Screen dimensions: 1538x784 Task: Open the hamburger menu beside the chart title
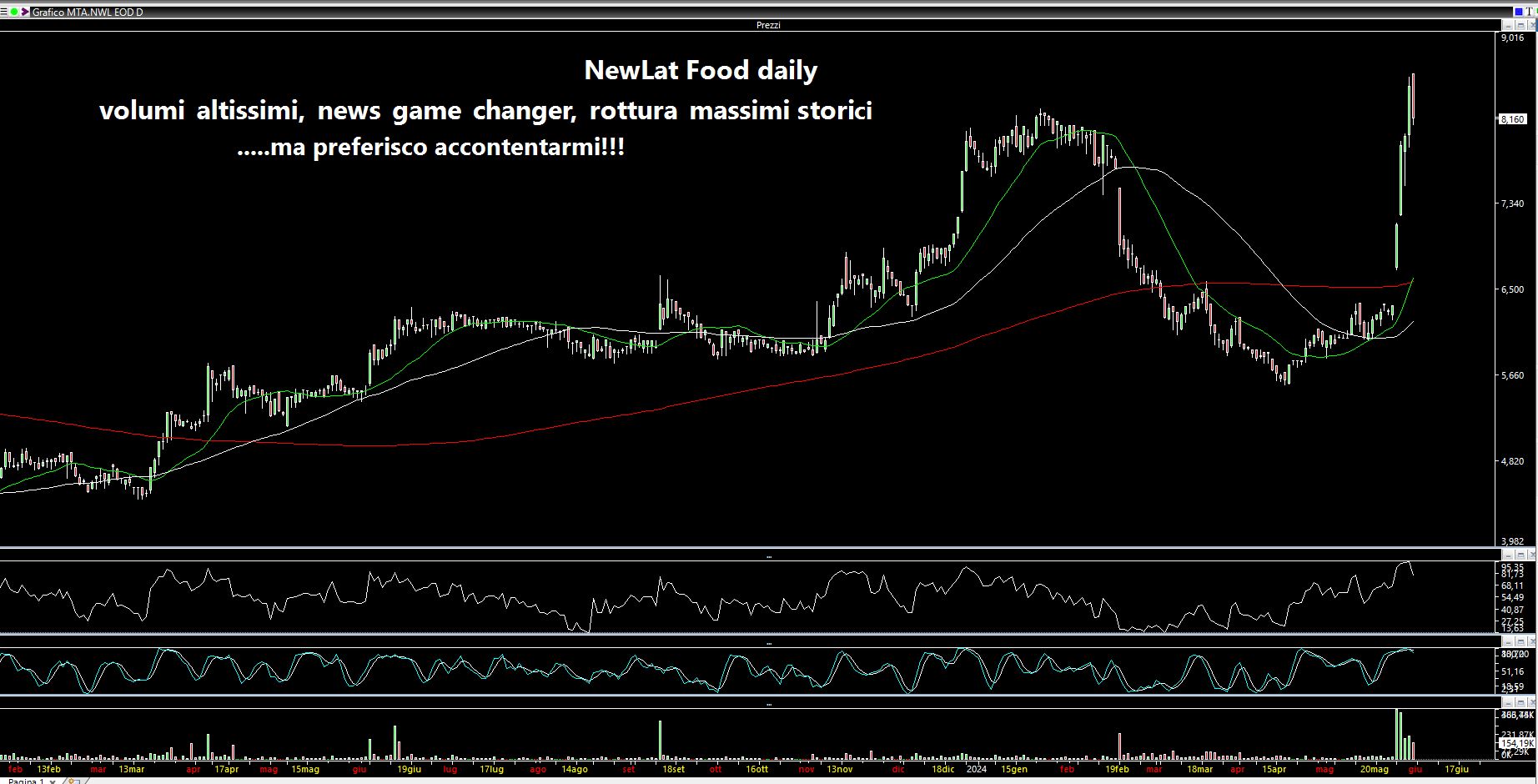(x=4, y=12)
